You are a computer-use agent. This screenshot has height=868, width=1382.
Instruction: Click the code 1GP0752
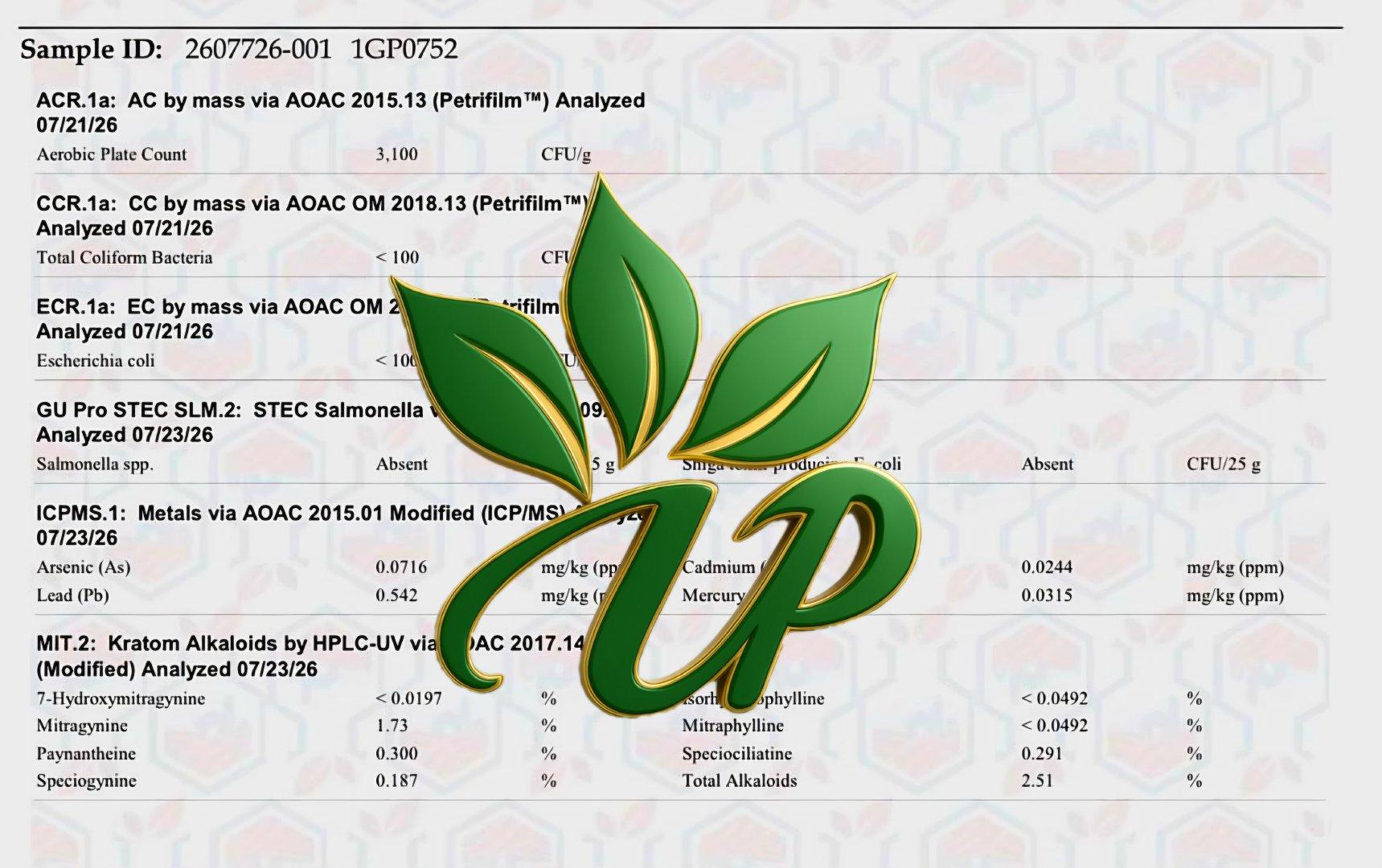tap(404, 50)
